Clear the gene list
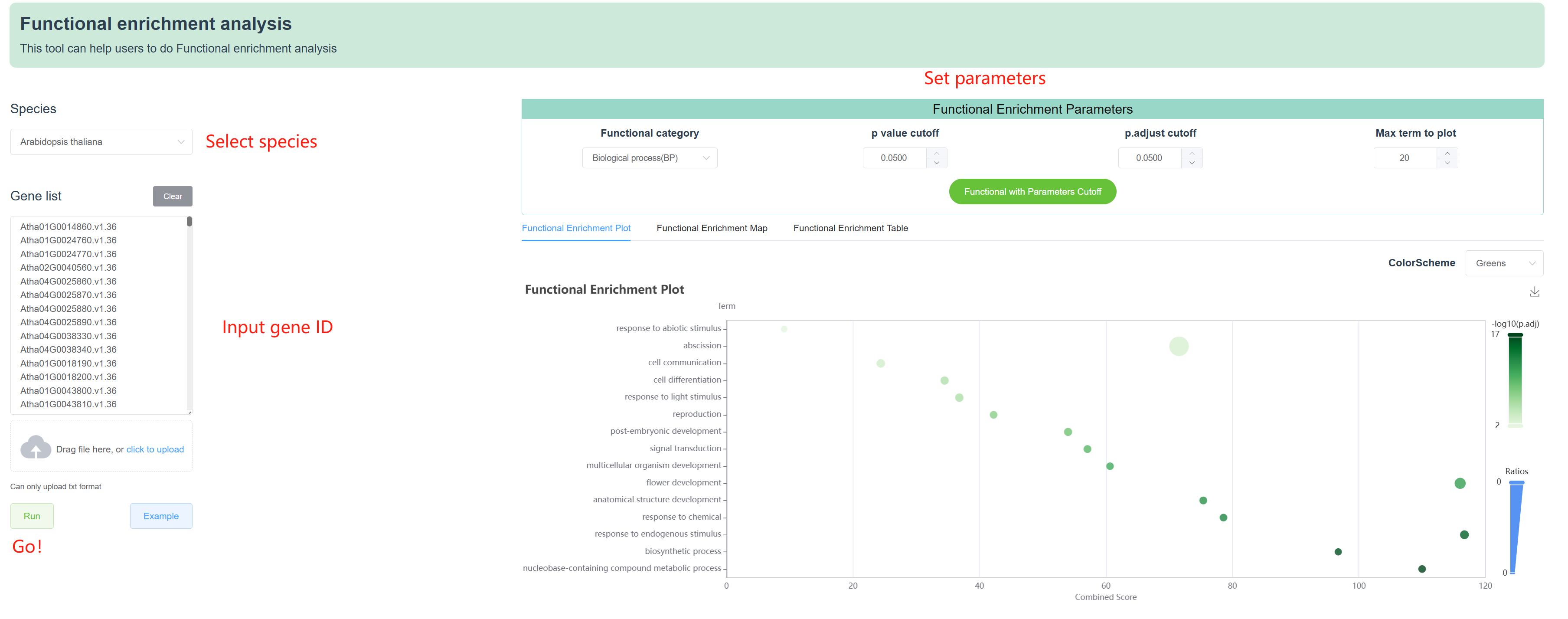The height and width of the screenshot is (619, 1568). pos(172,197)
